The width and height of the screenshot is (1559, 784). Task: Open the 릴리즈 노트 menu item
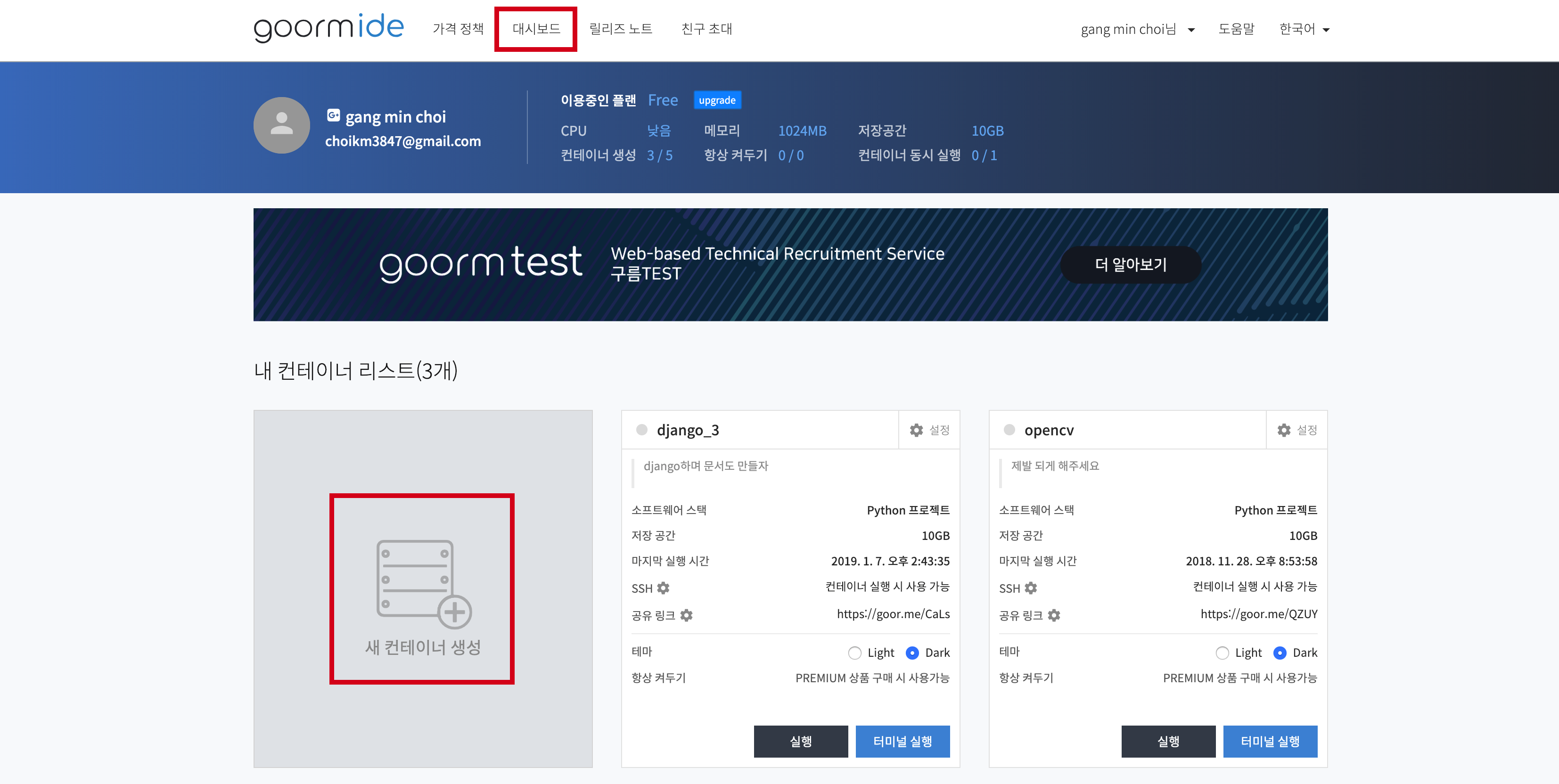pos(620,29)
